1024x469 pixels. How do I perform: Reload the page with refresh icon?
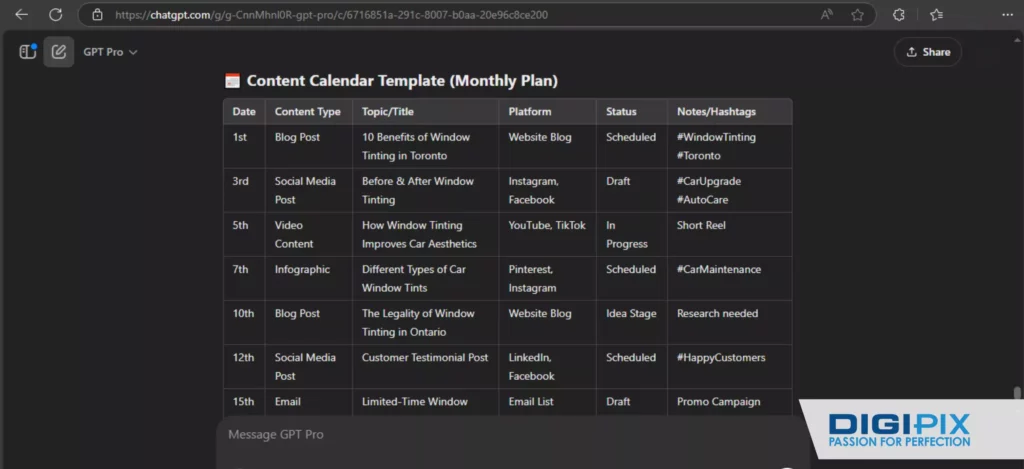click(56, 15)
